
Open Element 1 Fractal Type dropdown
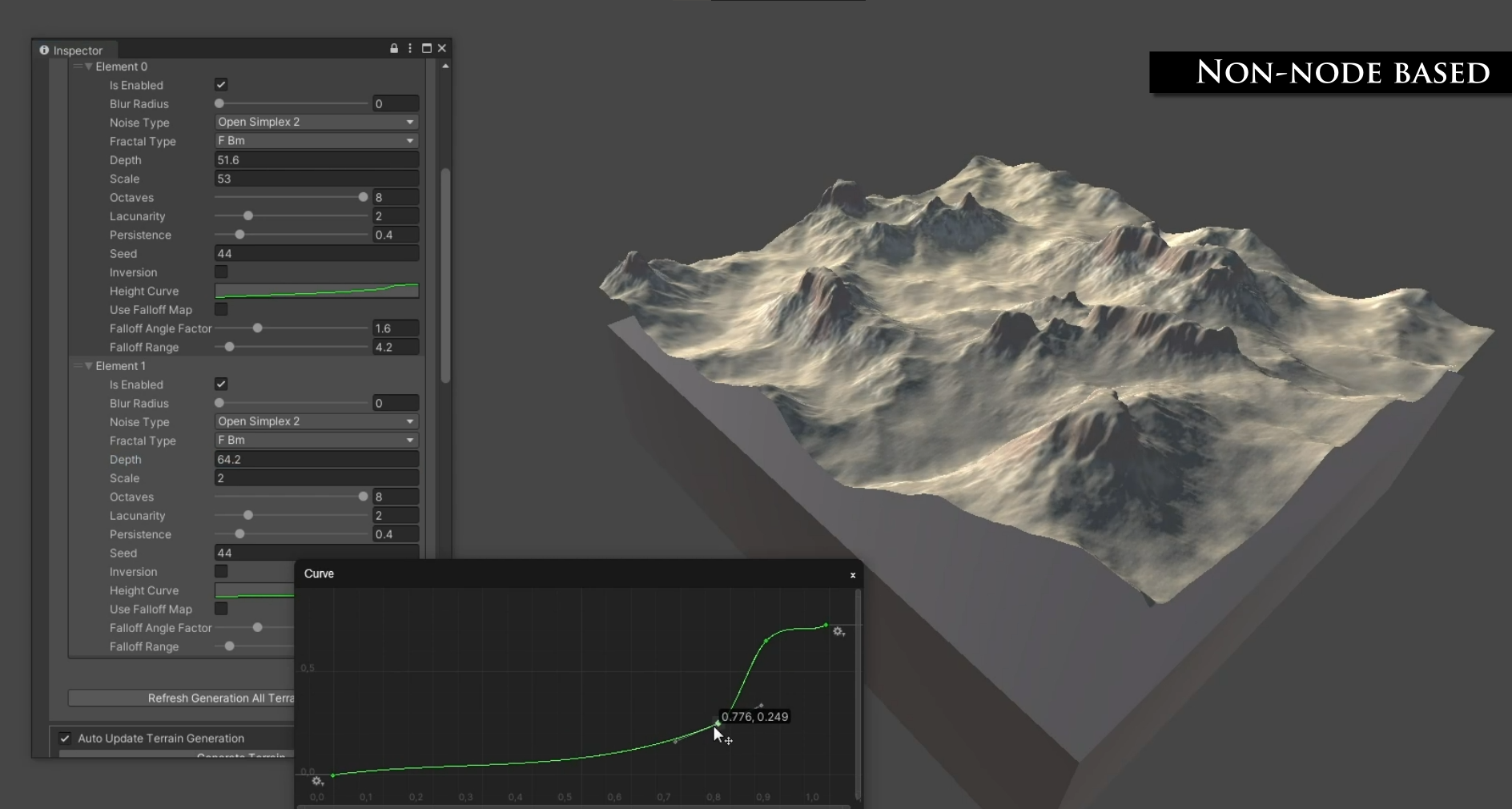[316, 440]
